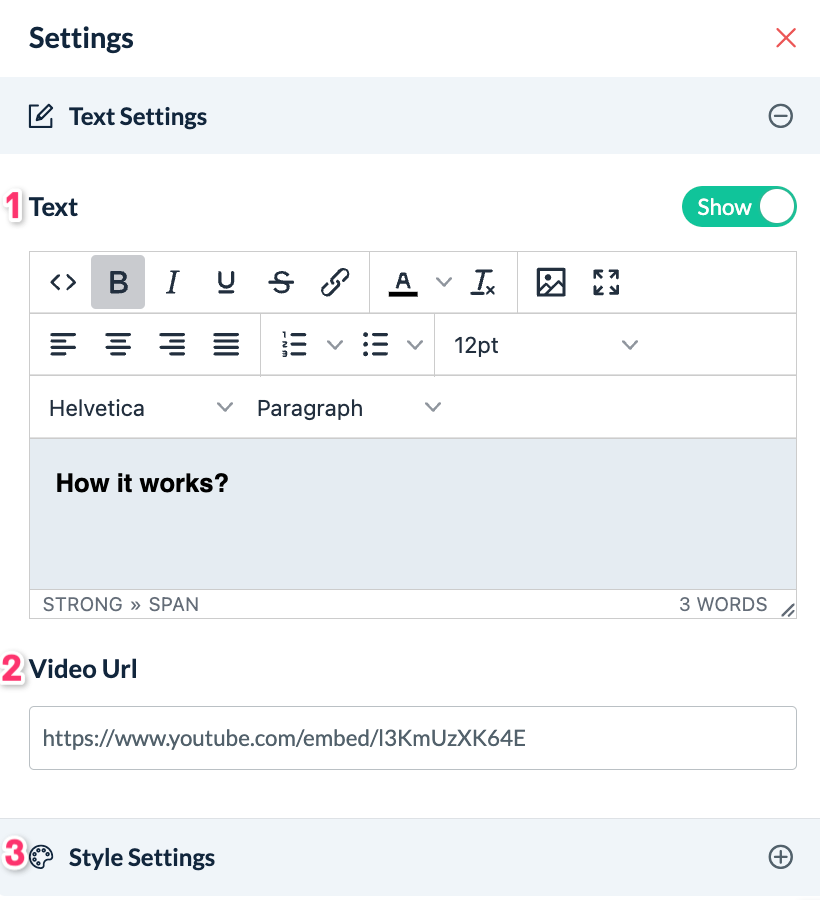This screenshot has height=900, width=820.
Task: Collapse the Text Settings section
Action: (780, 116)
